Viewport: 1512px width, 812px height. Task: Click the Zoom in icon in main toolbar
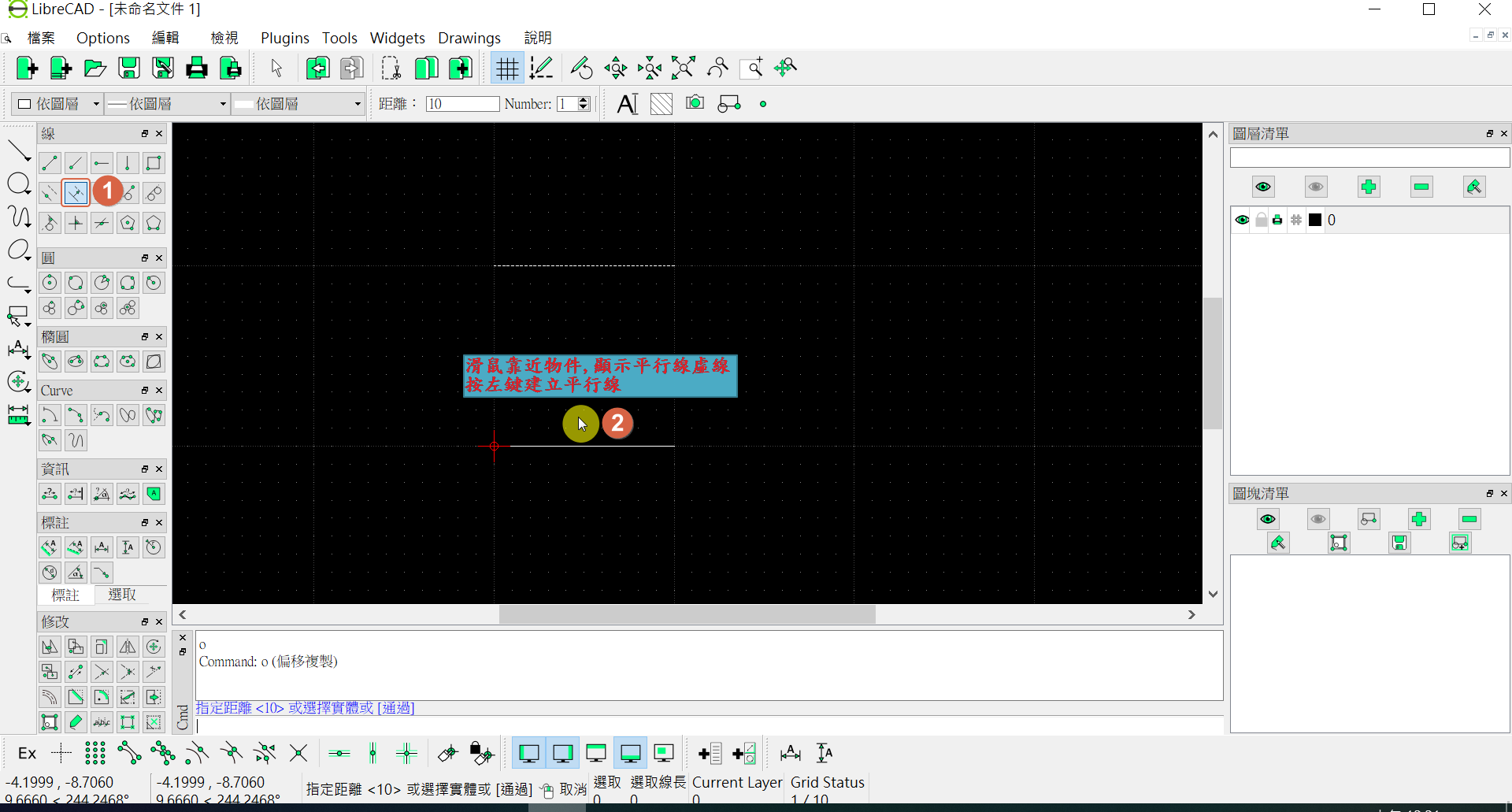click(615, 69)
